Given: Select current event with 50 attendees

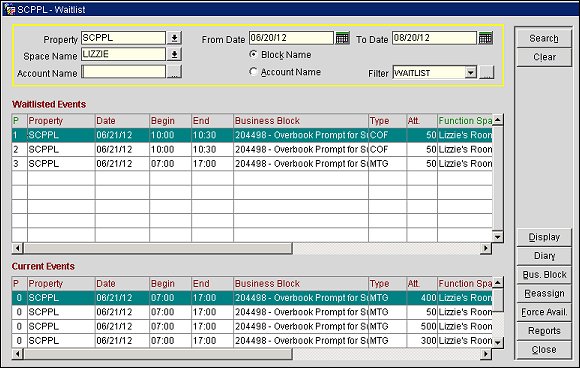Looking at the screenshot, I should pyautogui.click(x=252, y=313).
